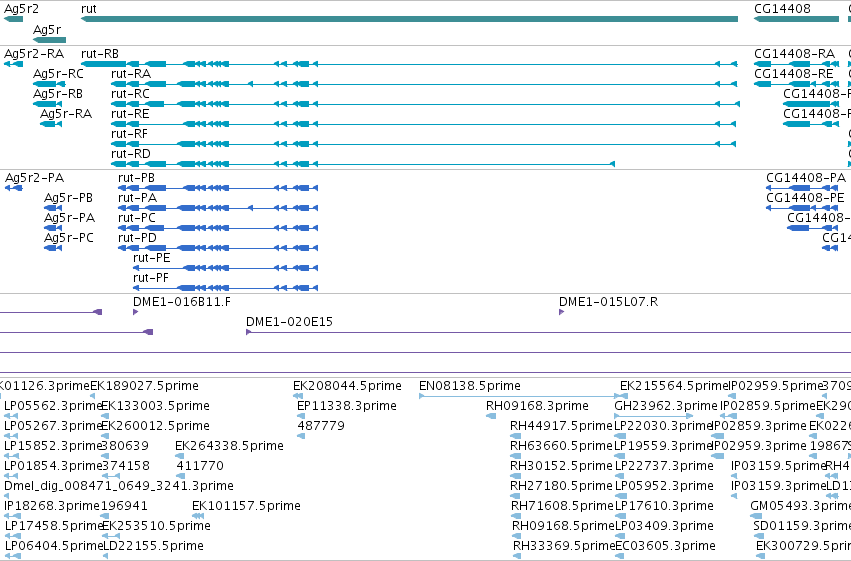Click the RH33369.5prime EST label

pyautogui.click(x=564, y=547)
